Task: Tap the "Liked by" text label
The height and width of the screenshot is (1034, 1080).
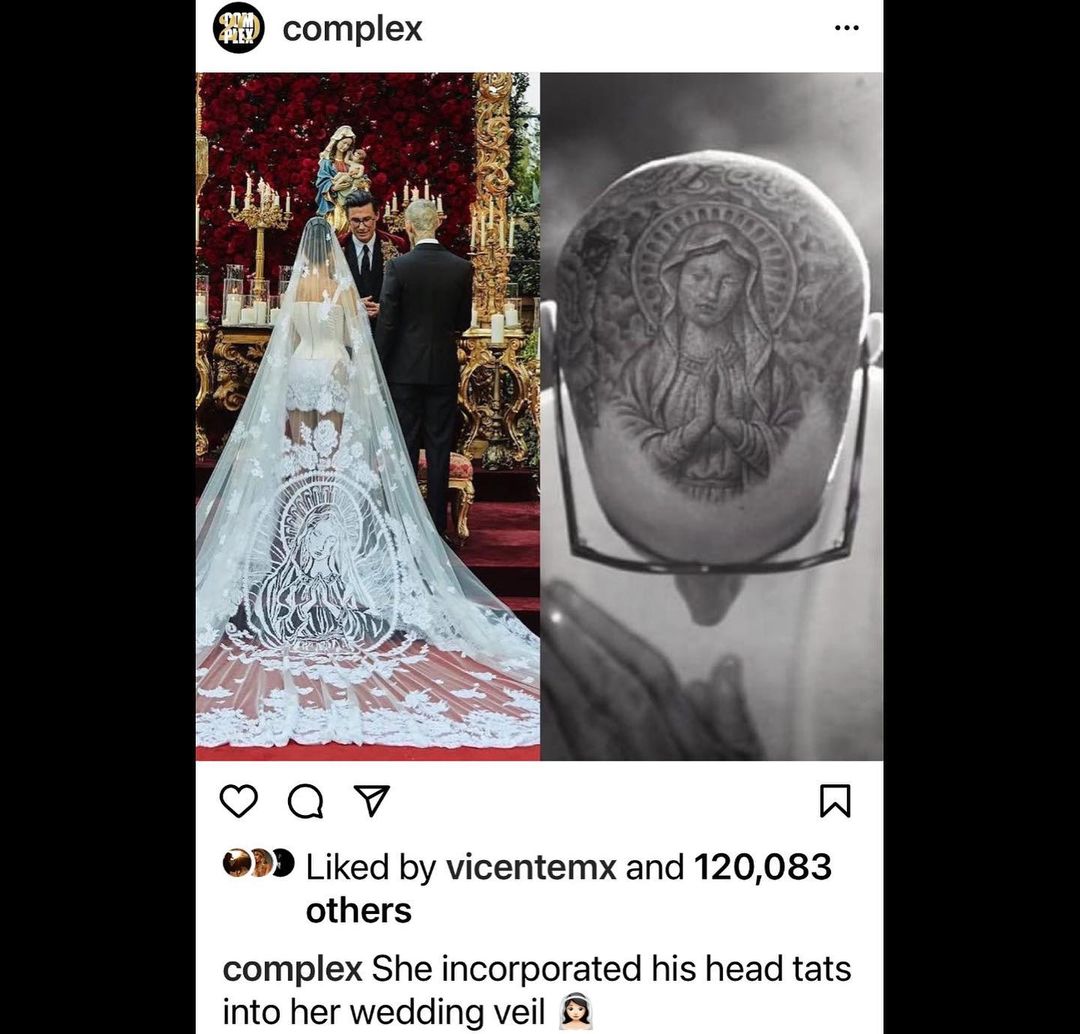Action: tap(371, 867)
